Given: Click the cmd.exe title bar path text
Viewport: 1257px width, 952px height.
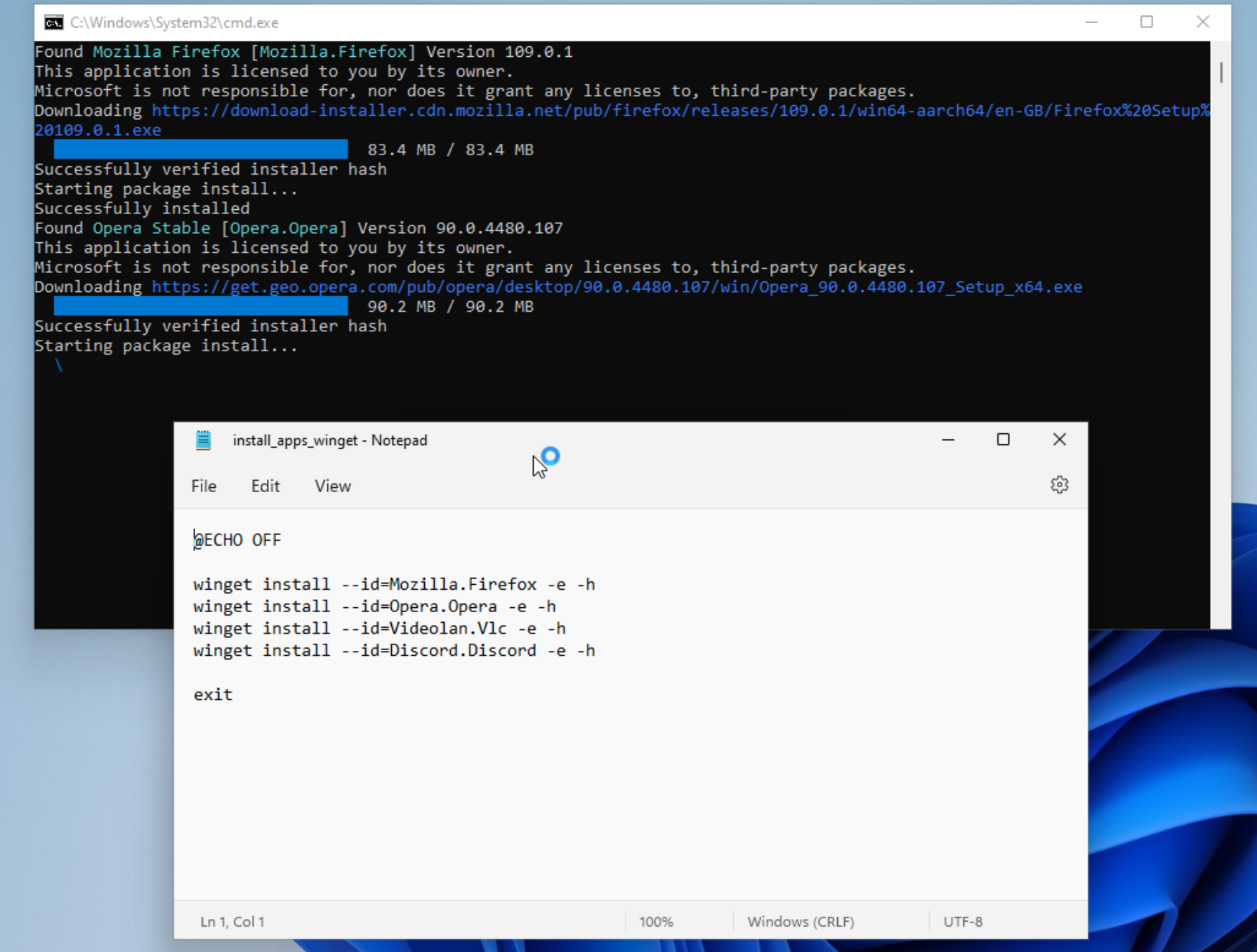Looking at the screenshot, I should [x=174, y=22].
